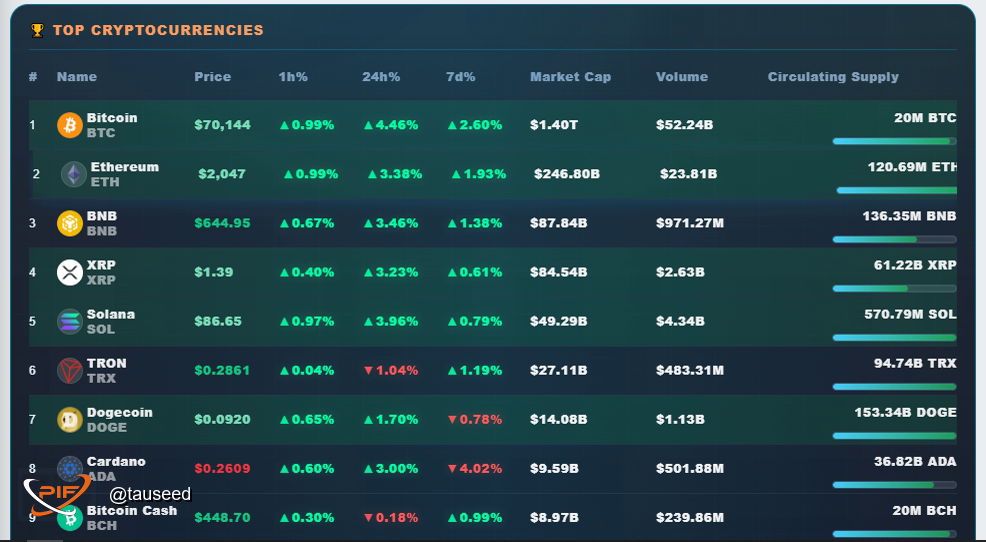Click Dogecoin supply 153.34B DOGE

906,412
